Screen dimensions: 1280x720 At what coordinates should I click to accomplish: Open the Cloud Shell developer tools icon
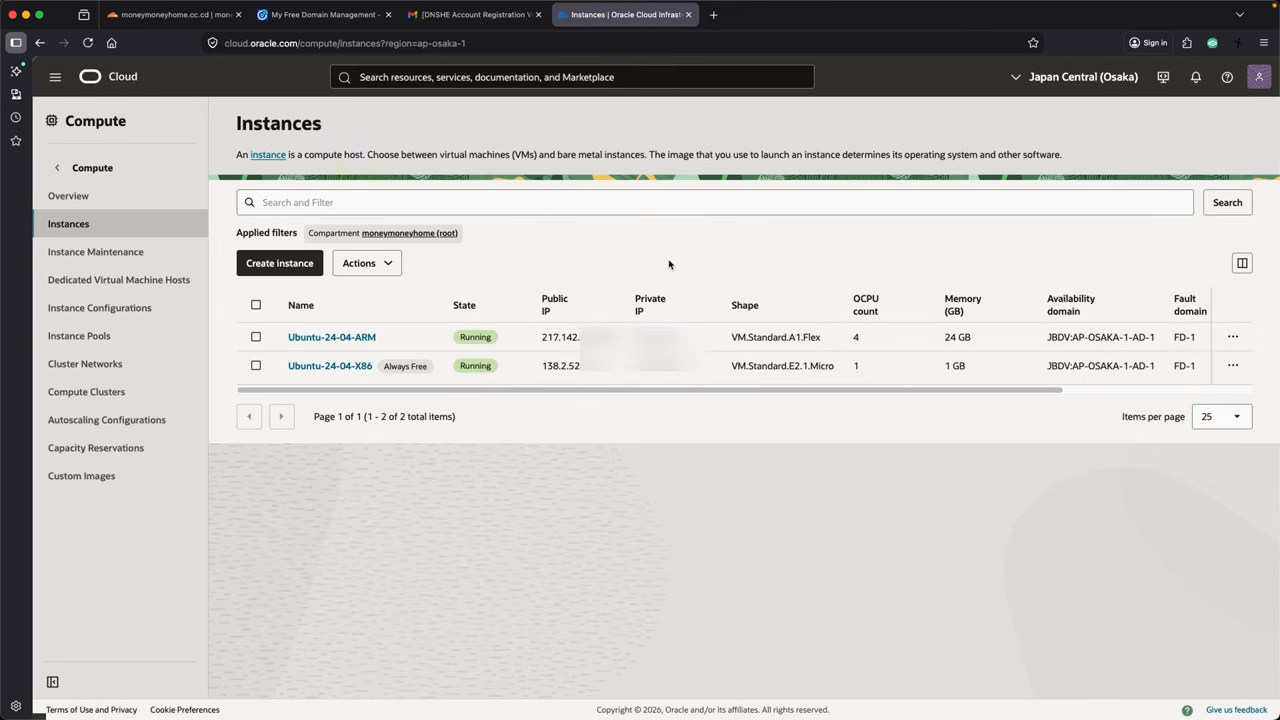pyautogui.click(x=1163, y=77)
